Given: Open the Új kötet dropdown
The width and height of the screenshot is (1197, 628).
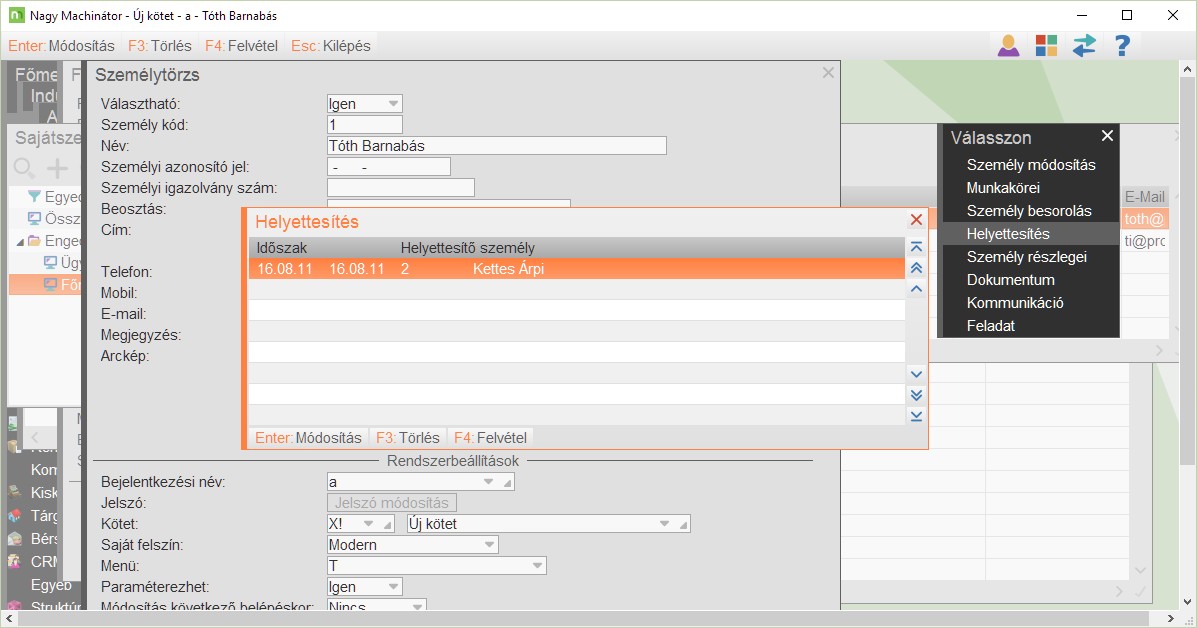Looking at the screenshot, I should pos(664,523).
